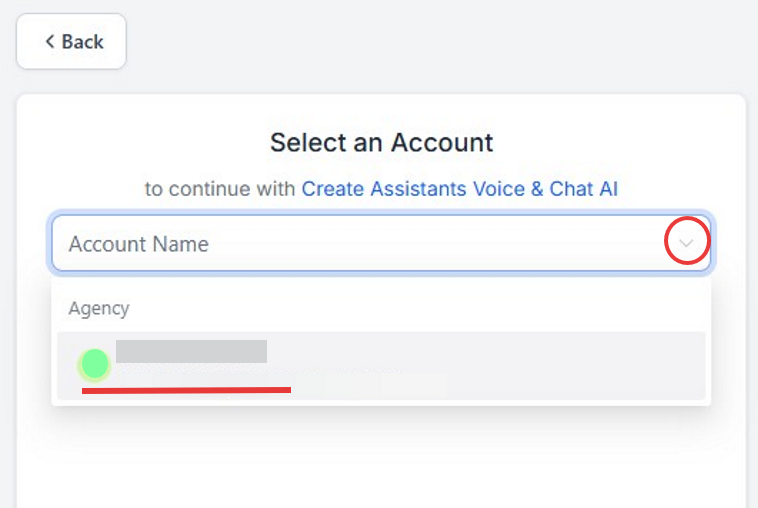
Task: Click the left chevron icon beside Back
Action: 48,42
